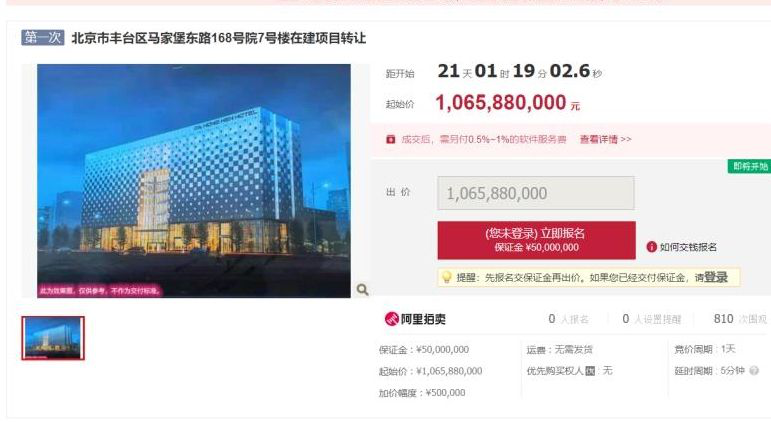
Task: Click the lightbulb reminder icon
Action: pyautogui.click(x=446, y=277)
